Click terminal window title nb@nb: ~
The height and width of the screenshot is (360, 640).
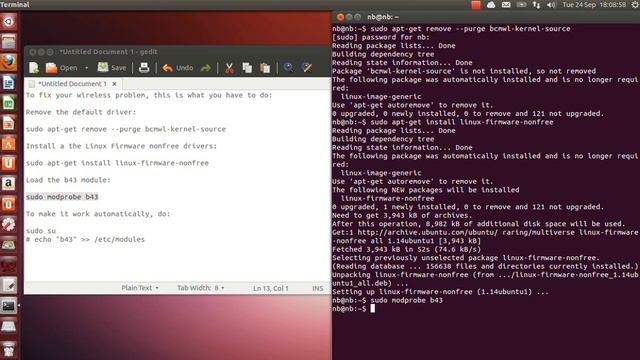tap(383, 17)
